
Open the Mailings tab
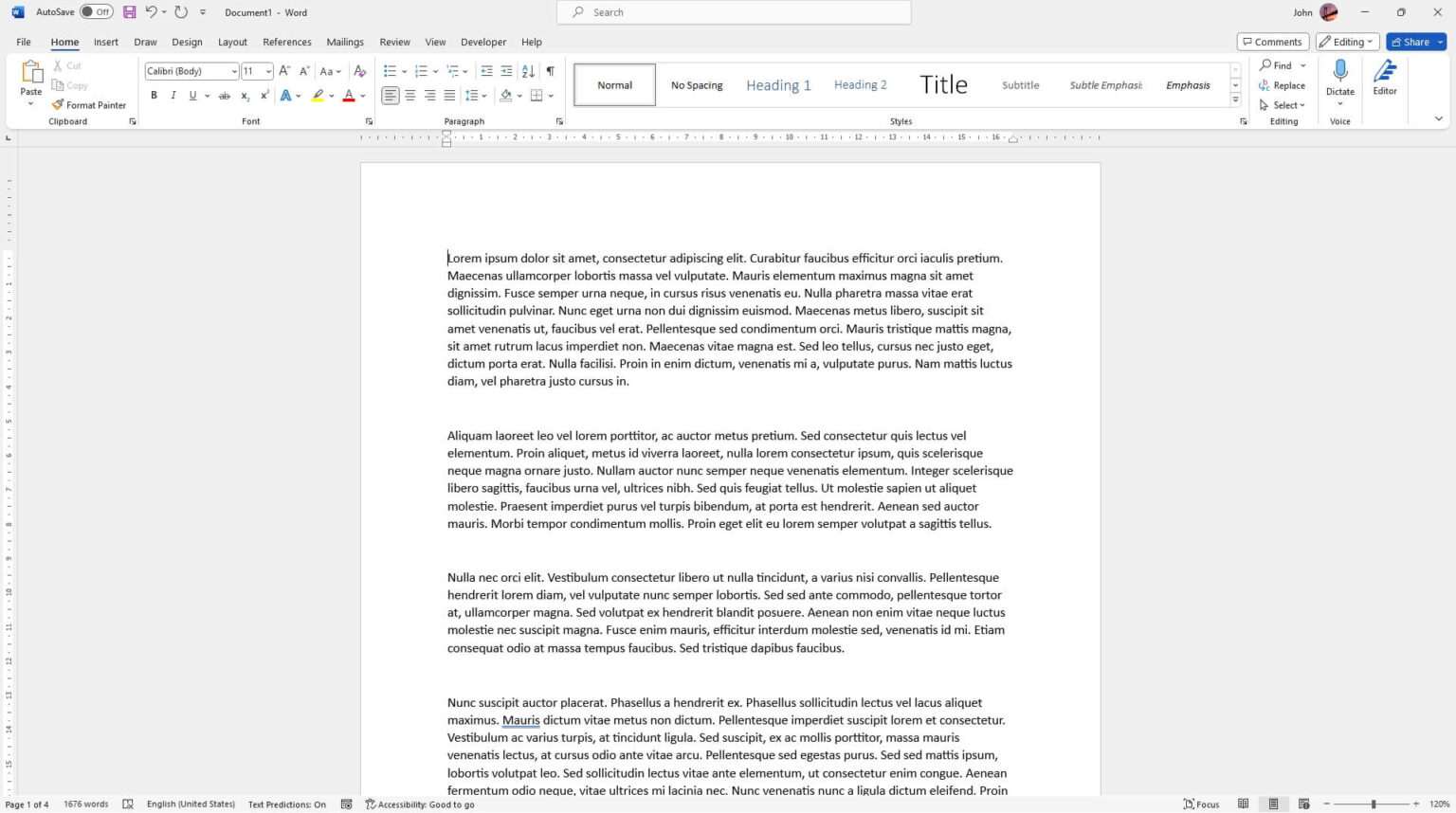tap(344, 42)
